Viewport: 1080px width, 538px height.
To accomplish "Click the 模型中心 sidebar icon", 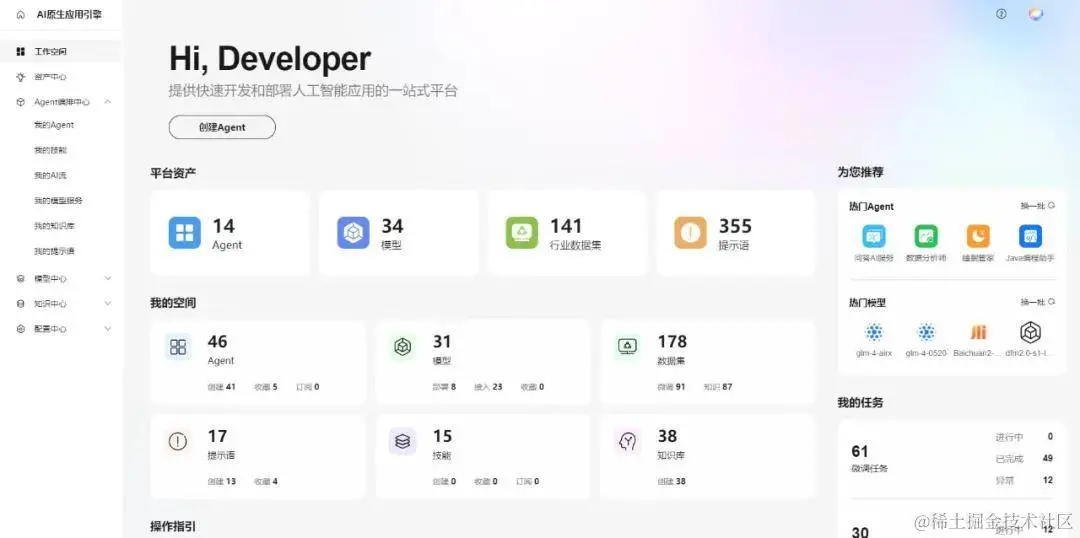I will [20, 278].
